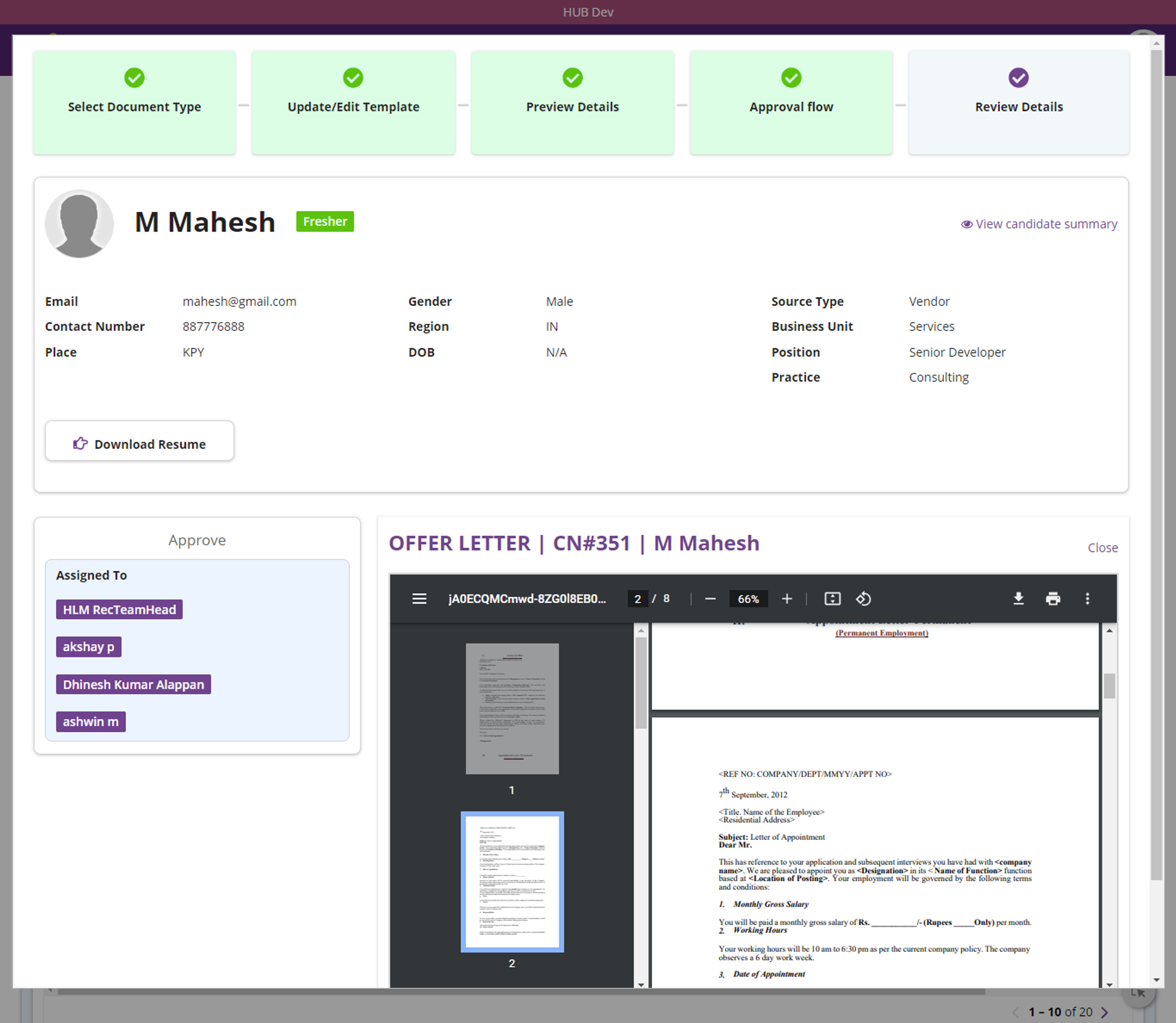Select page 1 thumbnail in PDF sidebar
This screenshot has width=1176, height=1023.
[512, 709]
